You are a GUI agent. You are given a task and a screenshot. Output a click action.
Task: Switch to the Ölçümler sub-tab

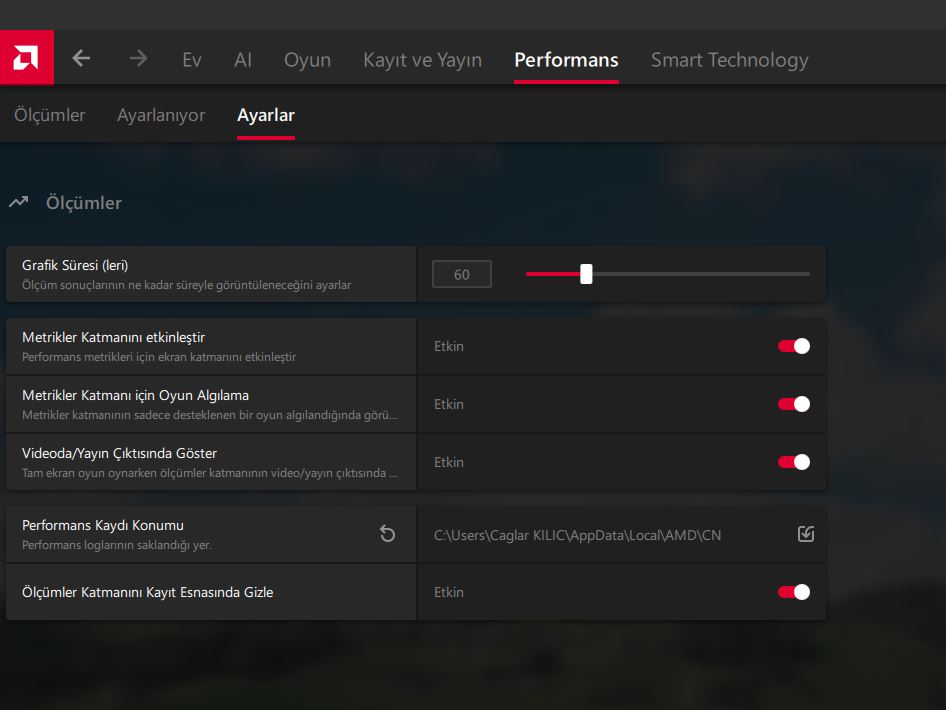(49, 115)
